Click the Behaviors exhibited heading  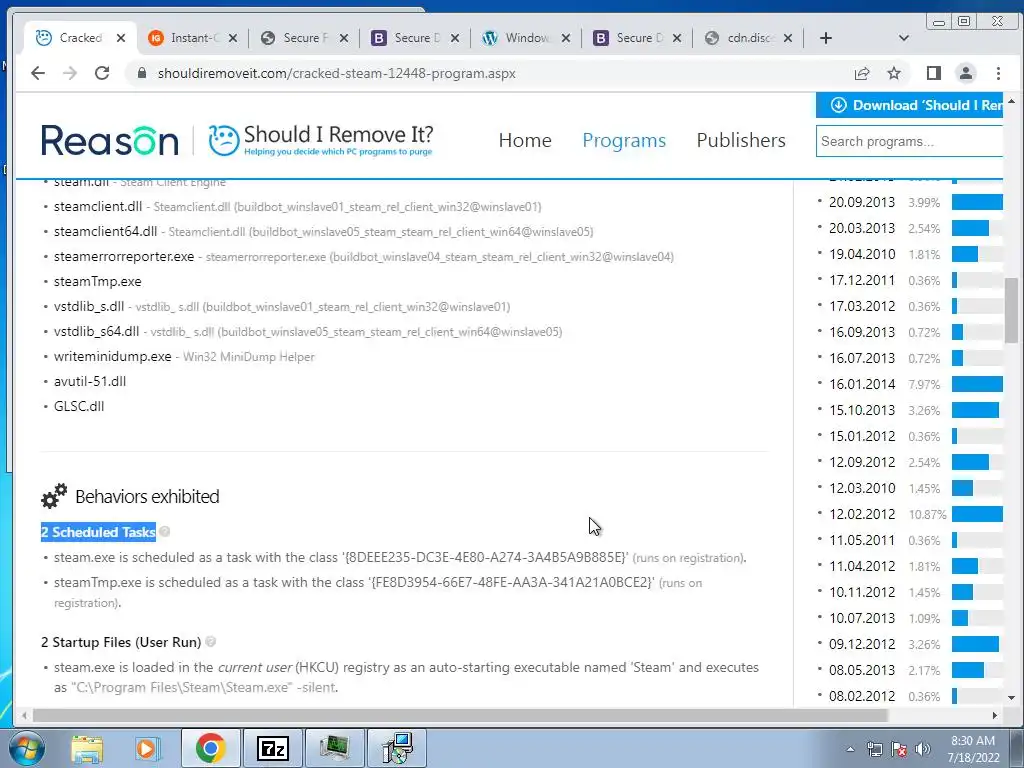(147, 496)
